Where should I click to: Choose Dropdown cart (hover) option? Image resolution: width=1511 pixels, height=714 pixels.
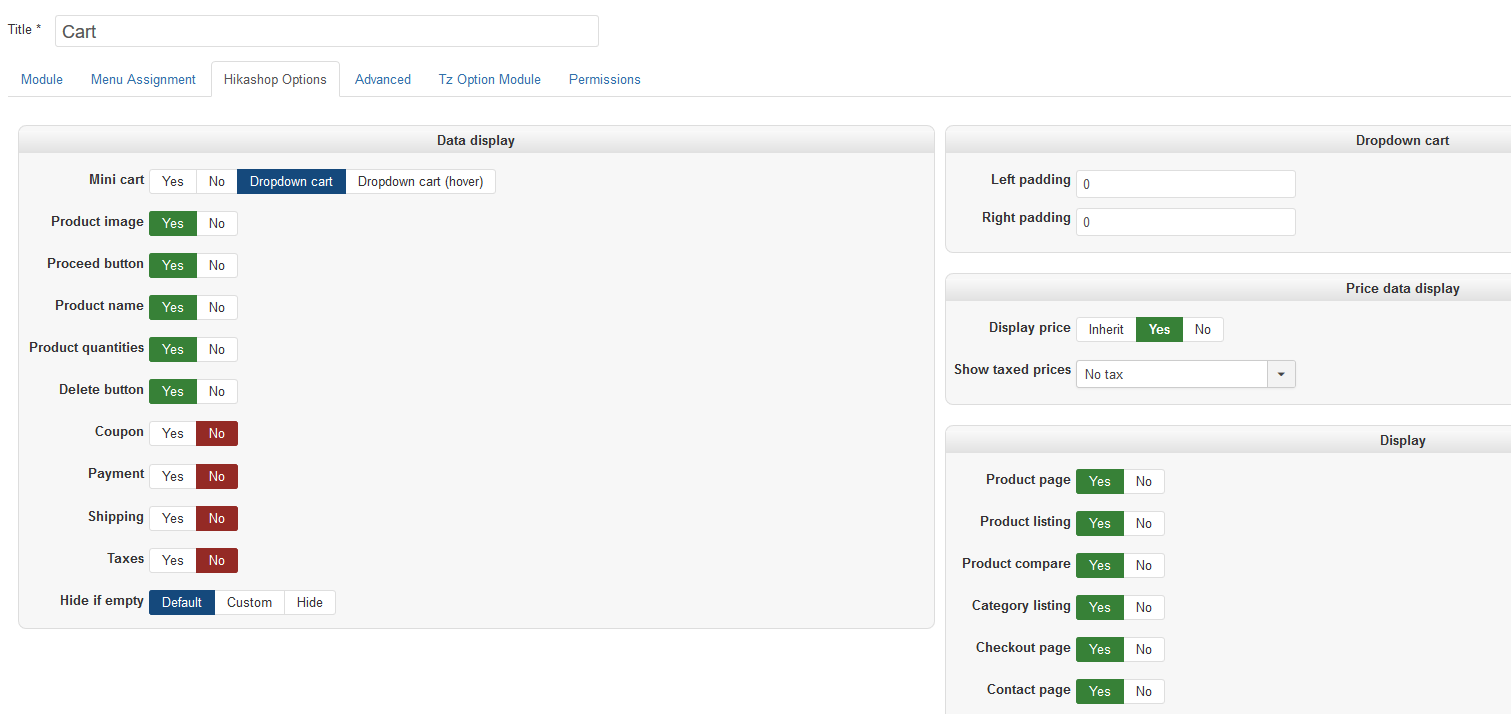pos(421,181)
